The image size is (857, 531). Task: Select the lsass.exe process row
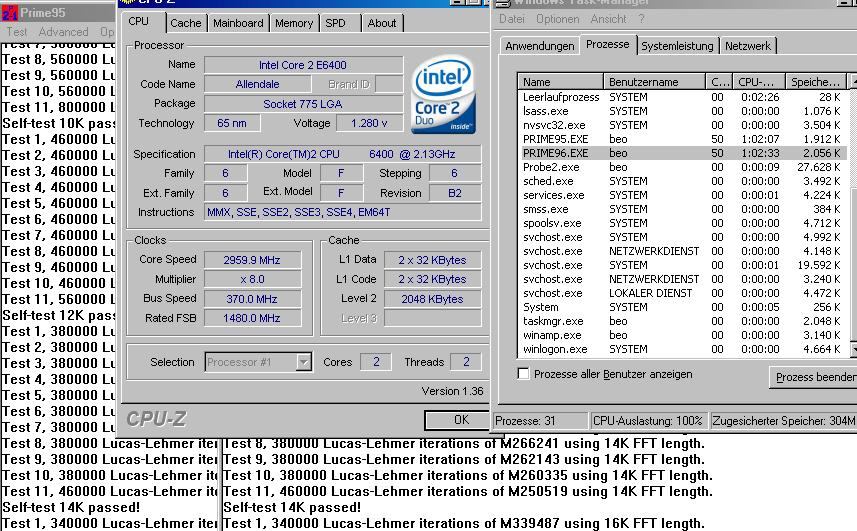[x=682, y=111]
